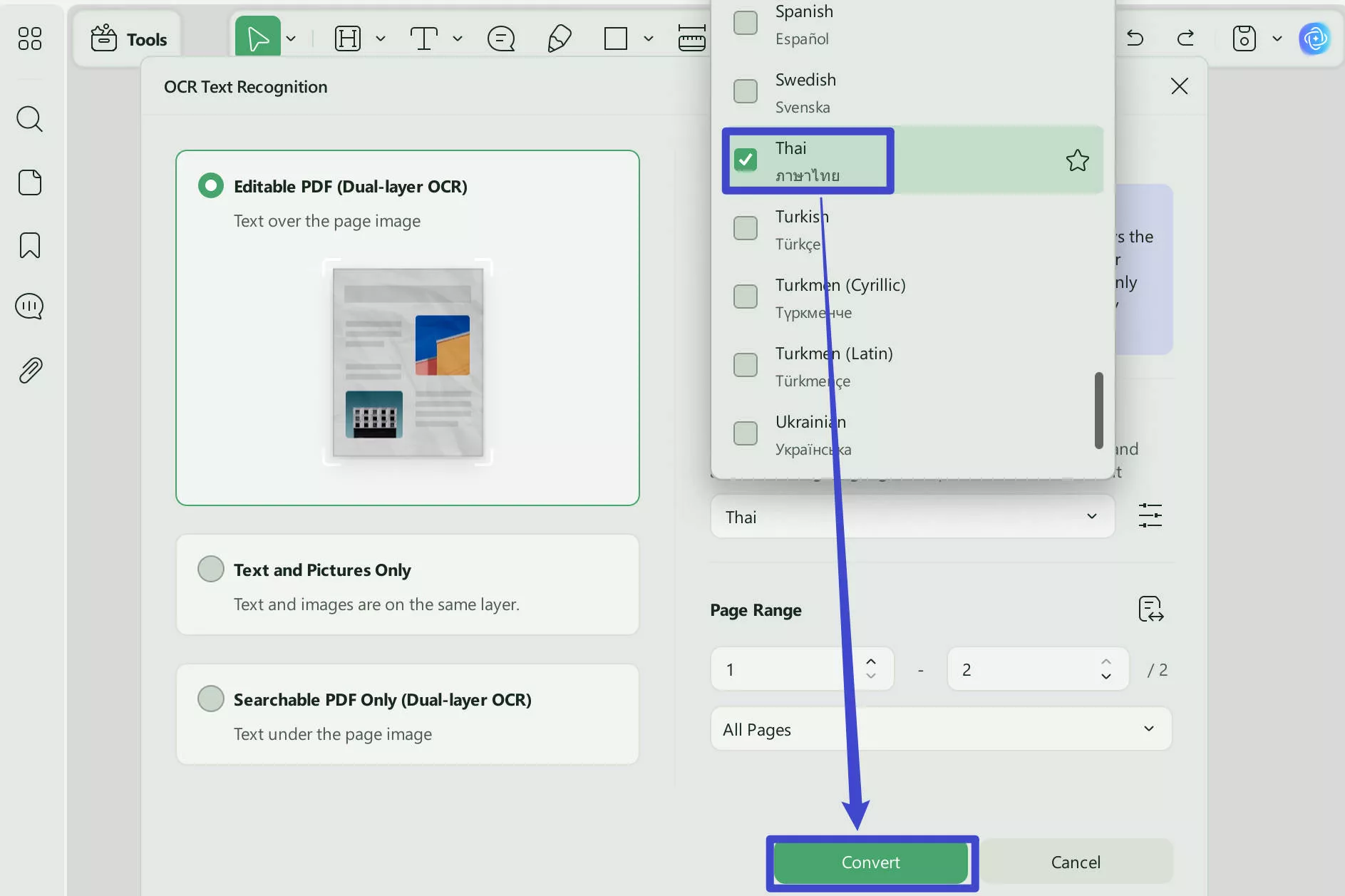Select Editable PDF (Dual-layer OCR) option
Screen dimensions: 1345x896
click(x=210, y=186)
